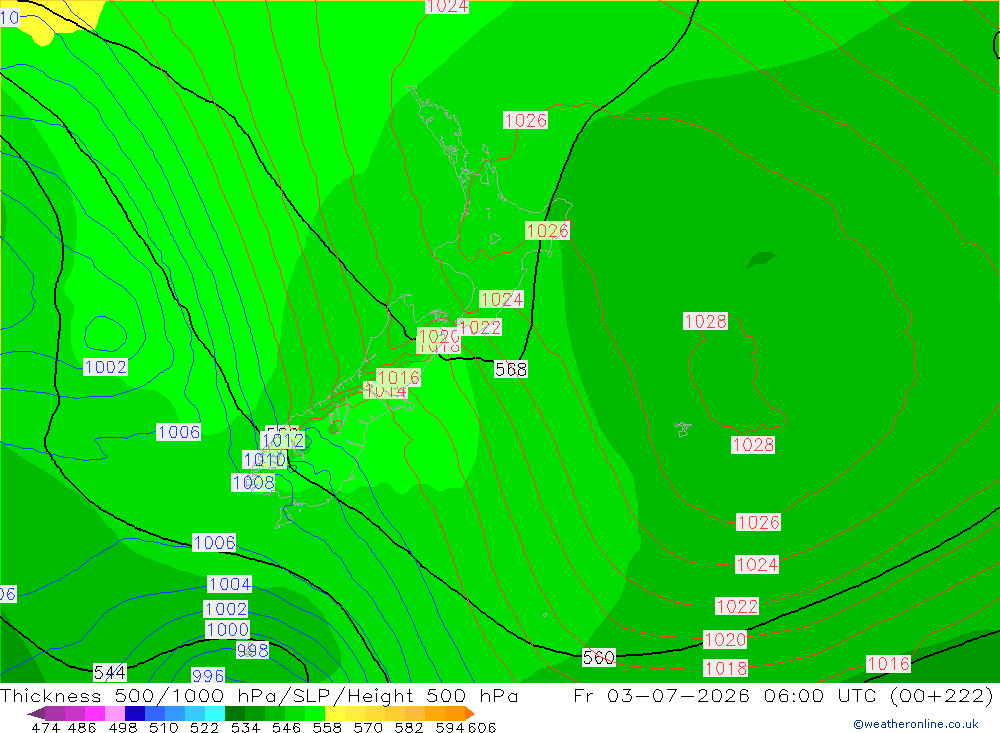Click the blue 1004 isobar label

(x=230, y=584)
